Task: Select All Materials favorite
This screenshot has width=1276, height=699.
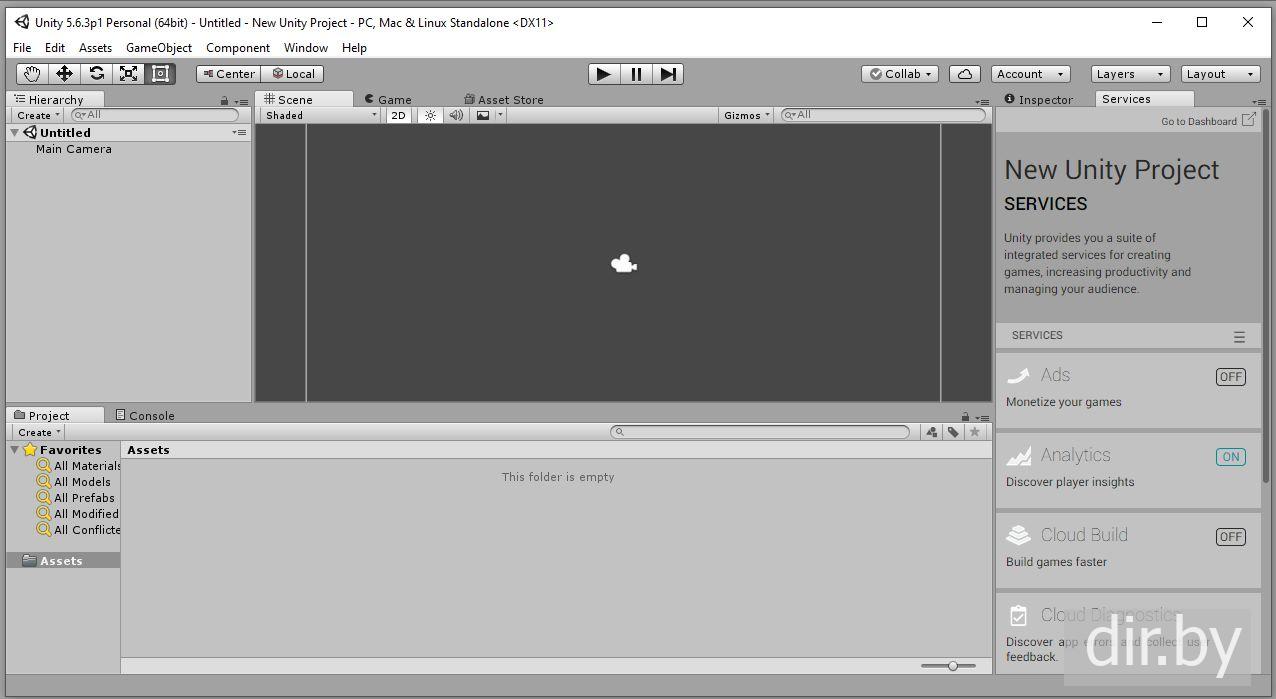Action: [79, 466]
